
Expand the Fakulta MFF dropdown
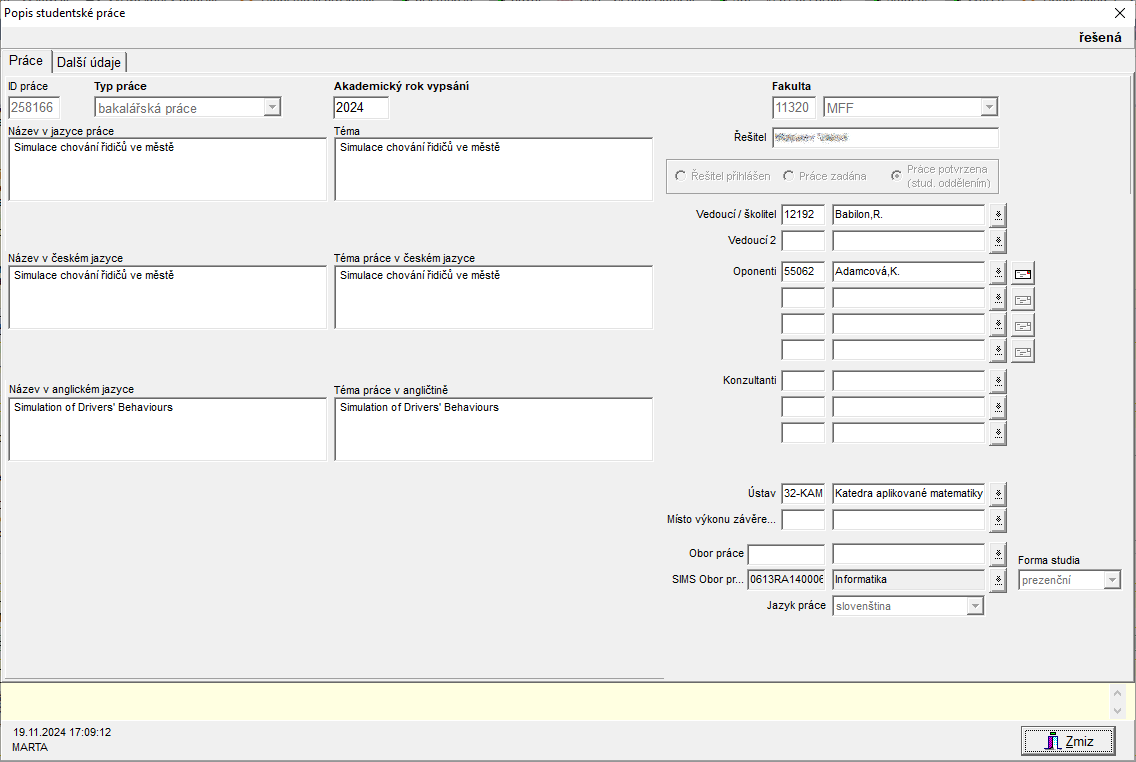point(988,108)
